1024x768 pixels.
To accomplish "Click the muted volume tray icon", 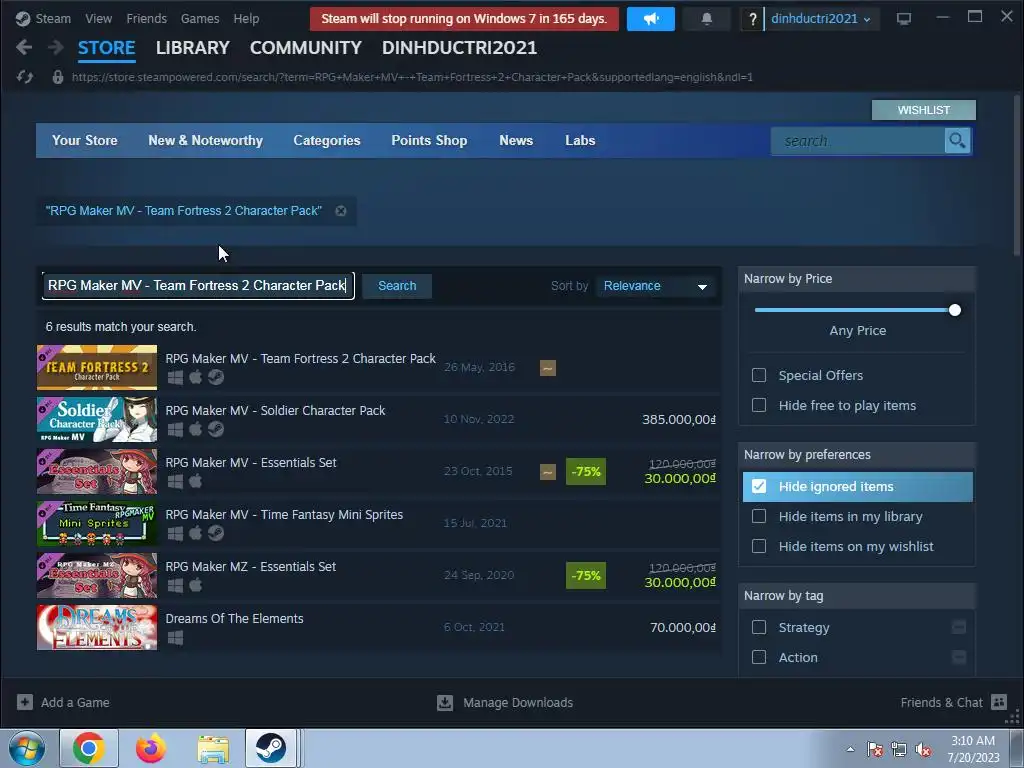I will pos(923,750).
